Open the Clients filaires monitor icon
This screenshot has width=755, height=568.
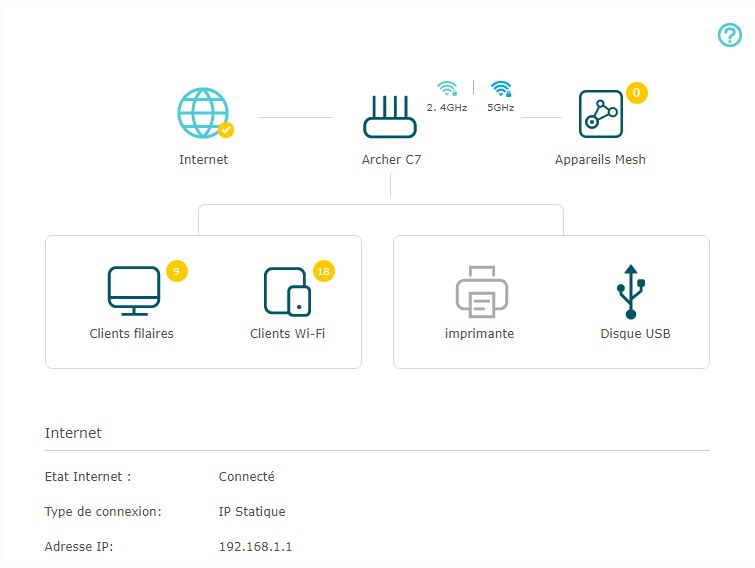(x=134, y=291)
